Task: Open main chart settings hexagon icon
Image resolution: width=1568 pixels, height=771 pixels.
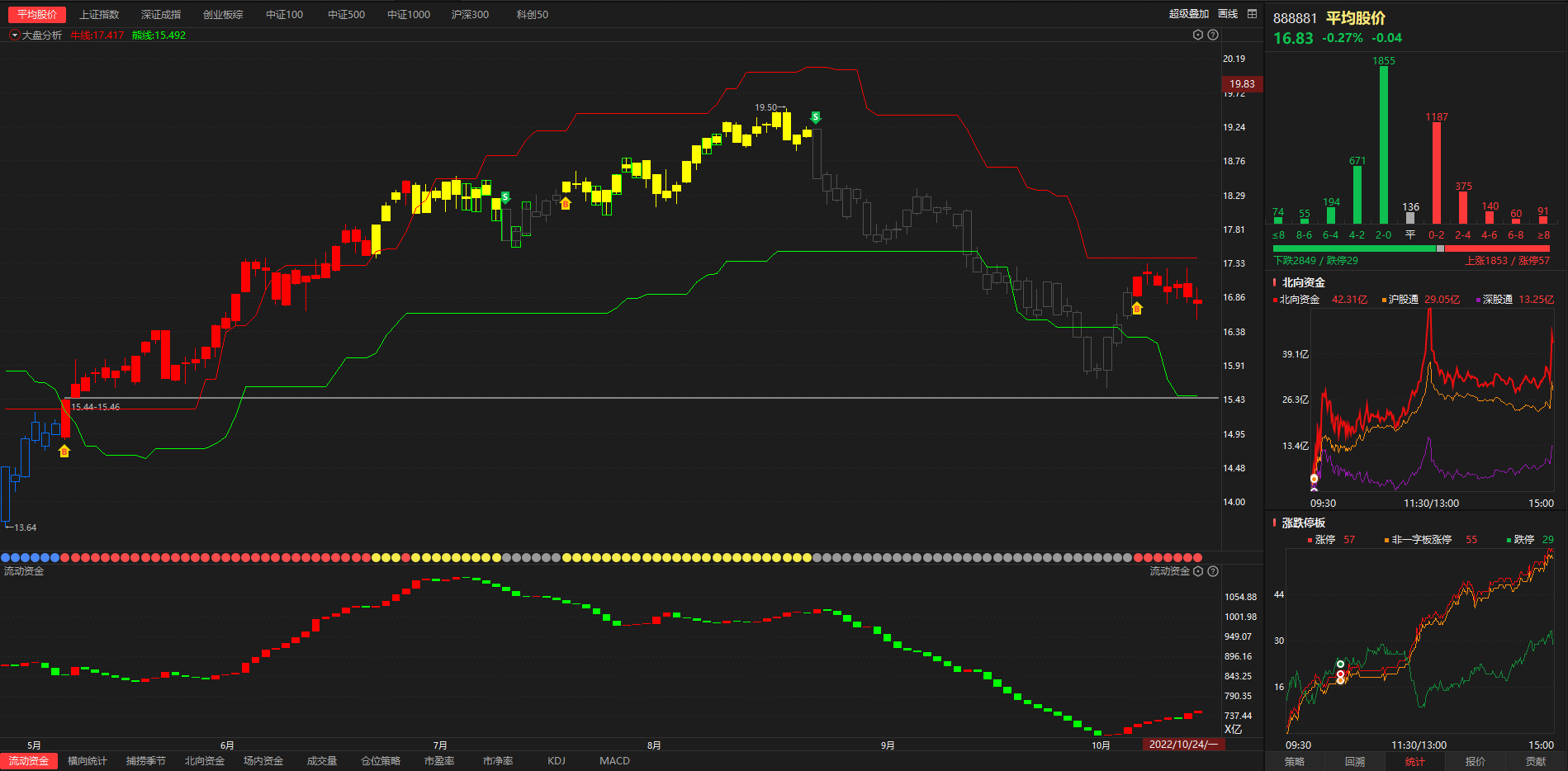Action: click(x=1198, y=35)
